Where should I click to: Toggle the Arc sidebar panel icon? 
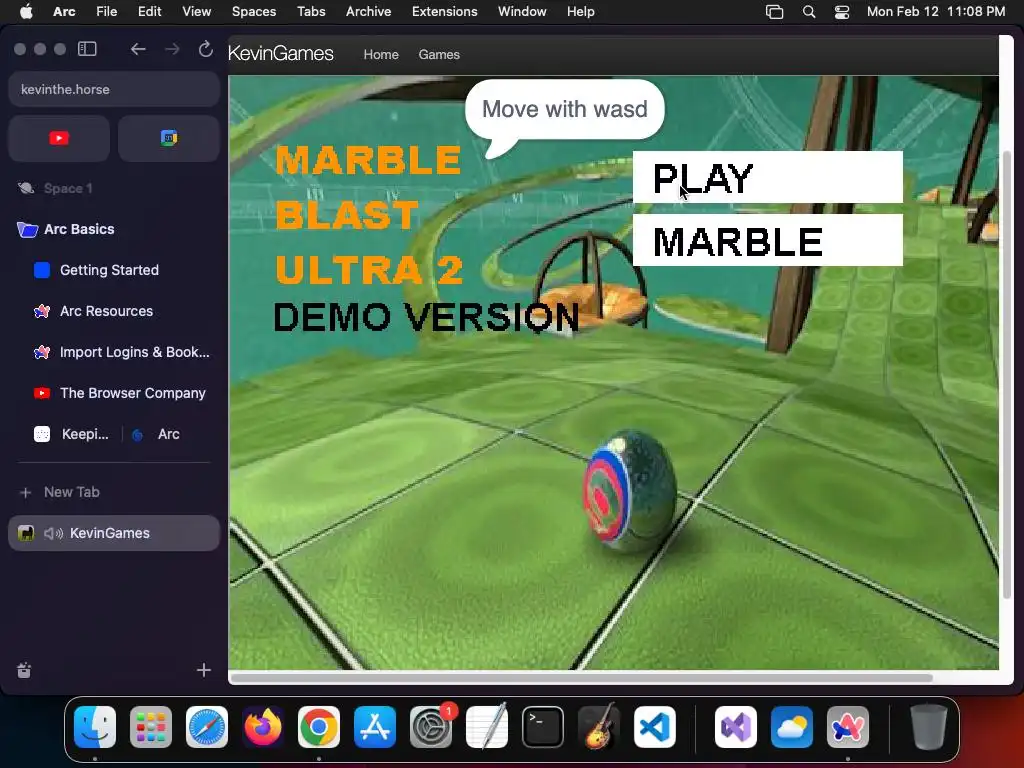87,49
